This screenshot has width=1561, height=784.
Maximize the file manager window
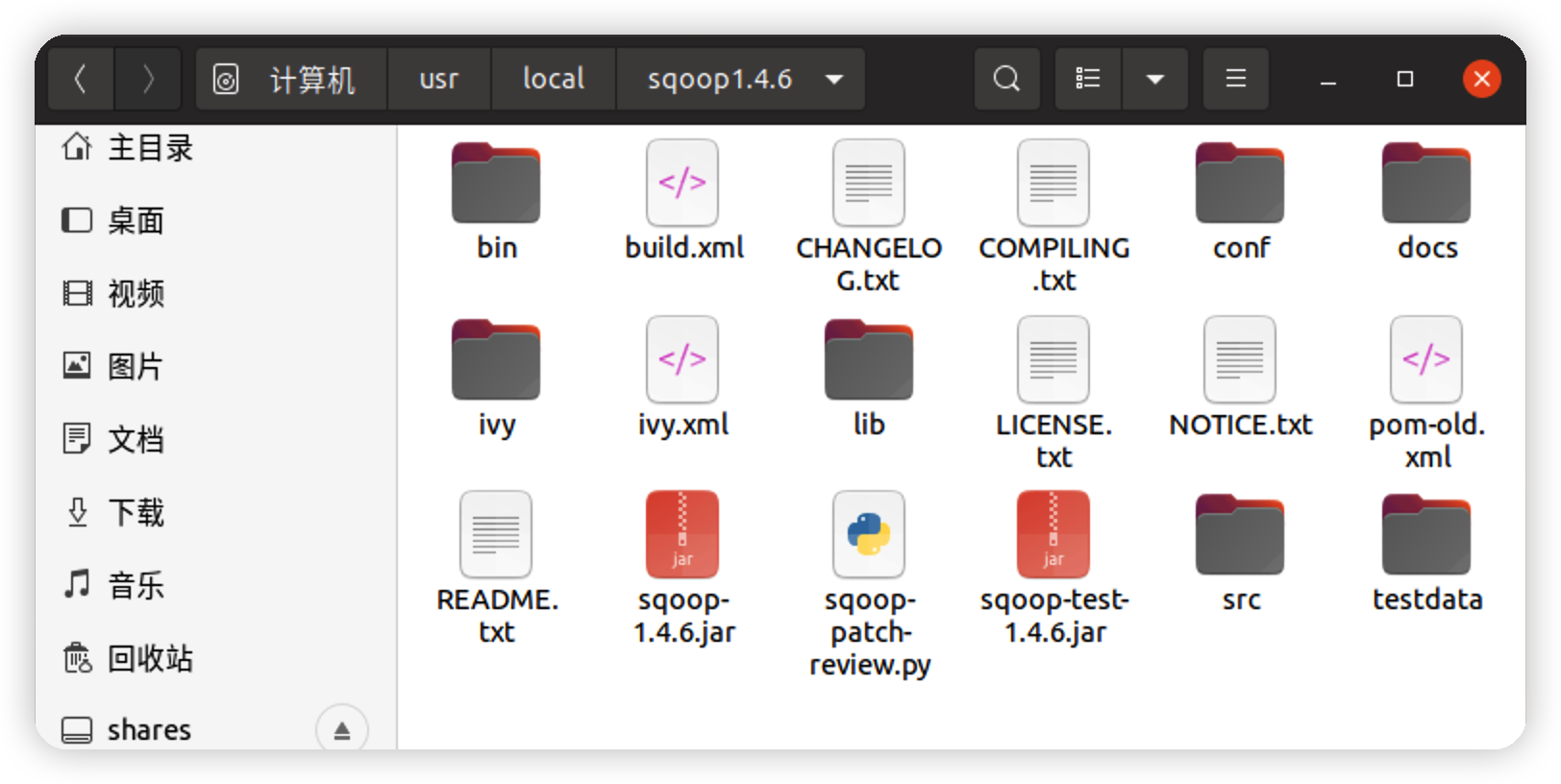click(x=1405, y=79)
